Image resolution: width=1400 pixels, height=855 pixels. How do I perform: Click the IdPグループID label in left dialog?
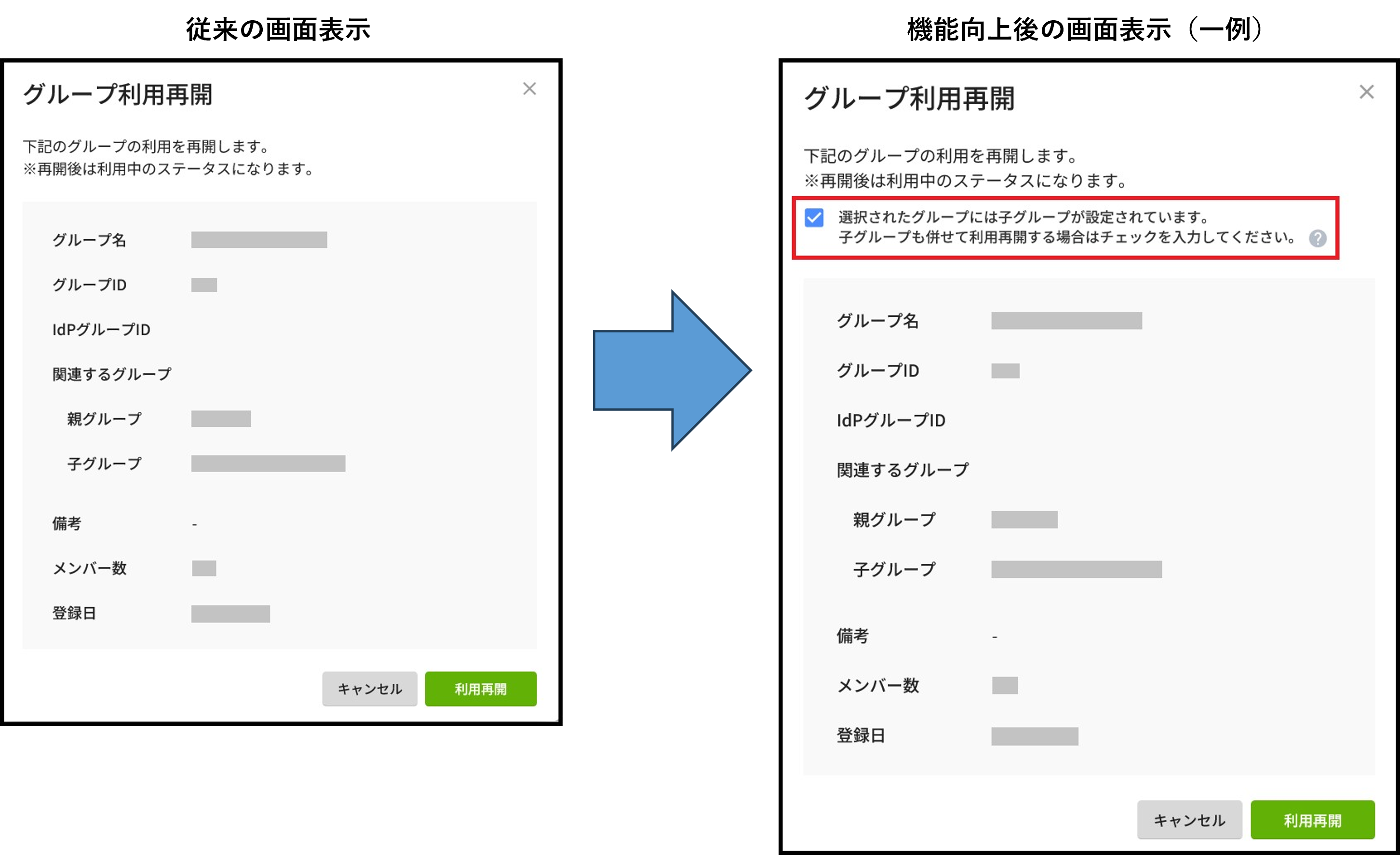click(101, 330)
